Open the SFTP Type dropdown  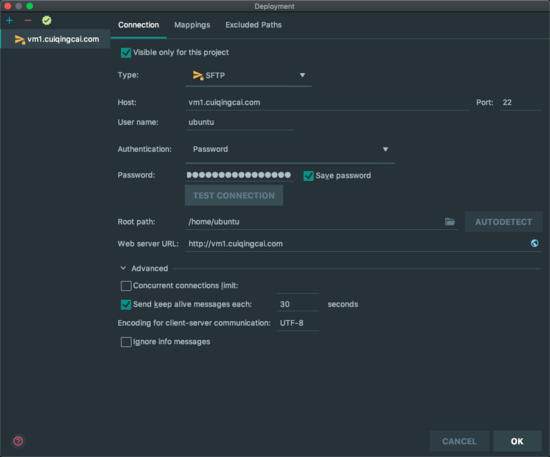(248, 75)
